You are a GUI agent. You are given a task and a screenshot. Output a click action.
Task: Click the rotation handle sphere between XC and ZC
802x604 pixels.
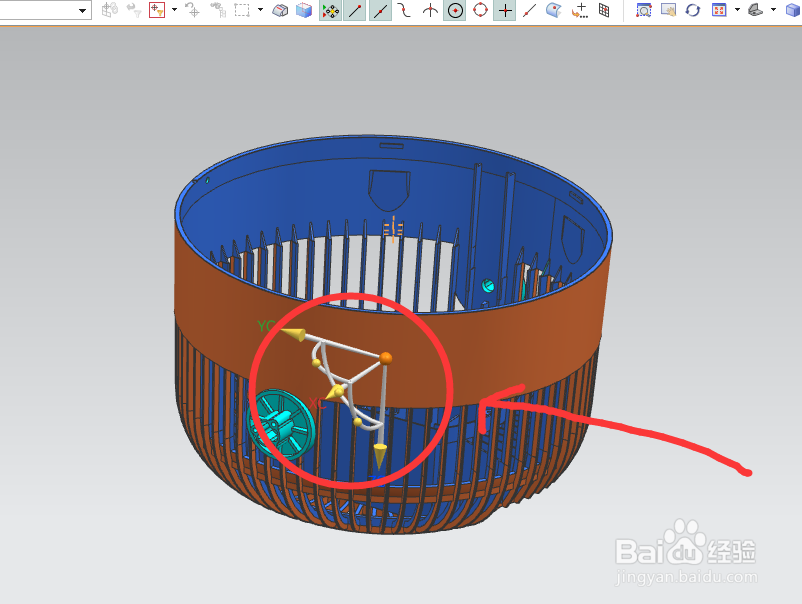358,422
